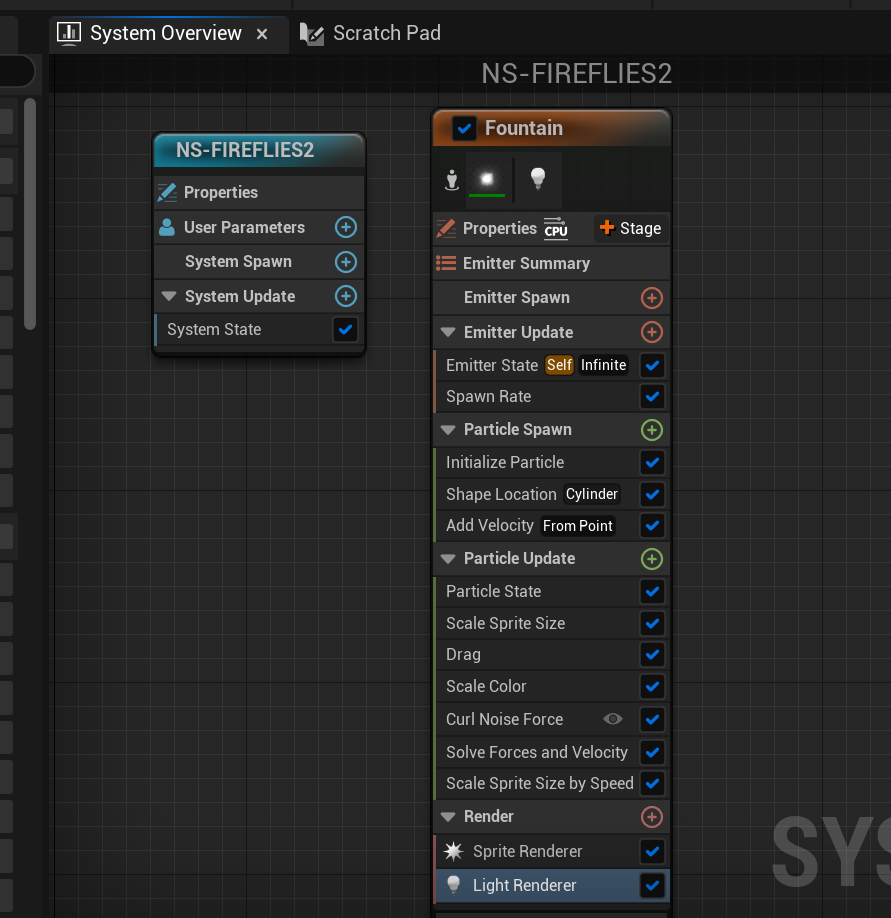Viewport: 891px width, 918px height.
Task: Click the NS-FIREFLIES2 system node header
Action: tap(259, 150)
